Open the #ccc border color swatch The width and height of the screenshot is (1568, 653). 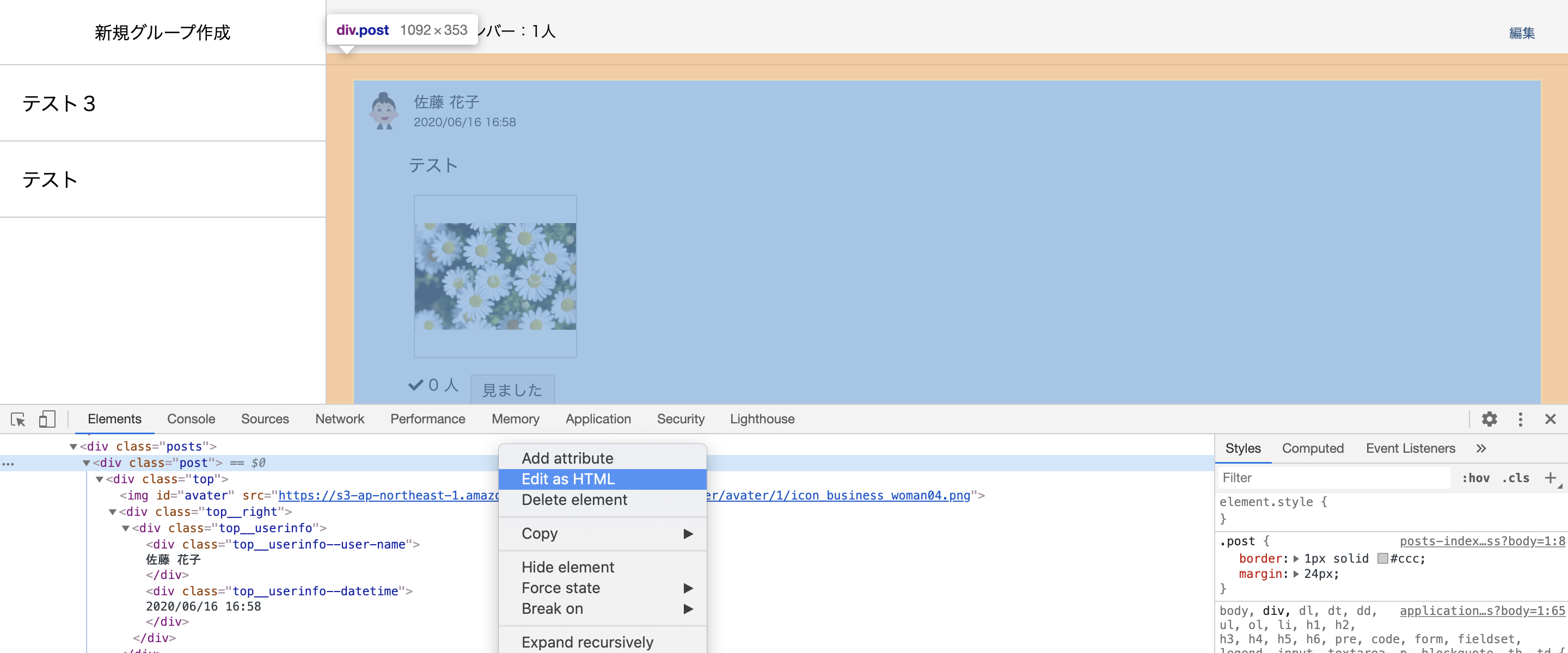click(x=1382, y=559)
